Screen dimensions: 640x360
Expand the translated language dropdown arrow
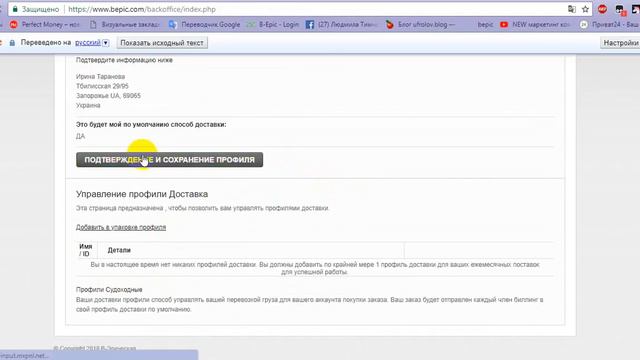tap(105, 42)
